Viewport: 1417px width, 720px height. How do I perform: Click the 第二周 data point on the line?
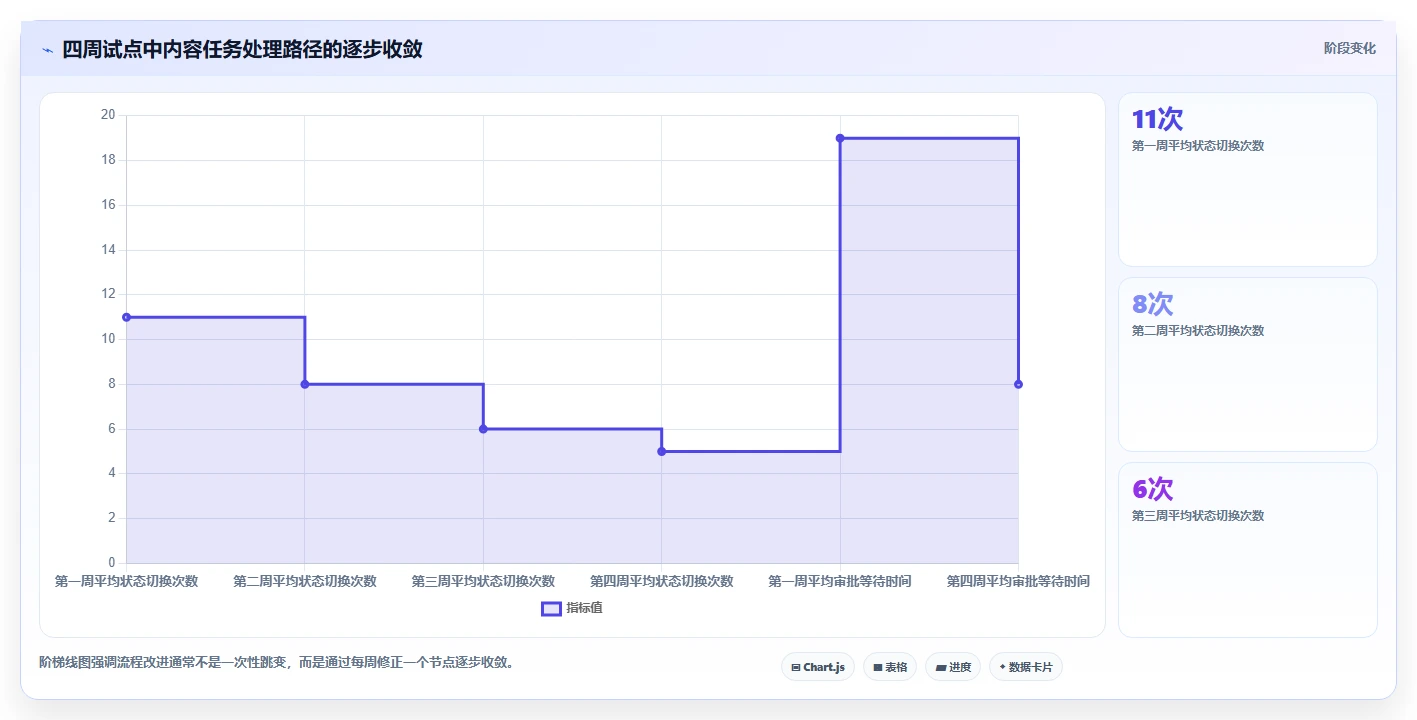305,384
